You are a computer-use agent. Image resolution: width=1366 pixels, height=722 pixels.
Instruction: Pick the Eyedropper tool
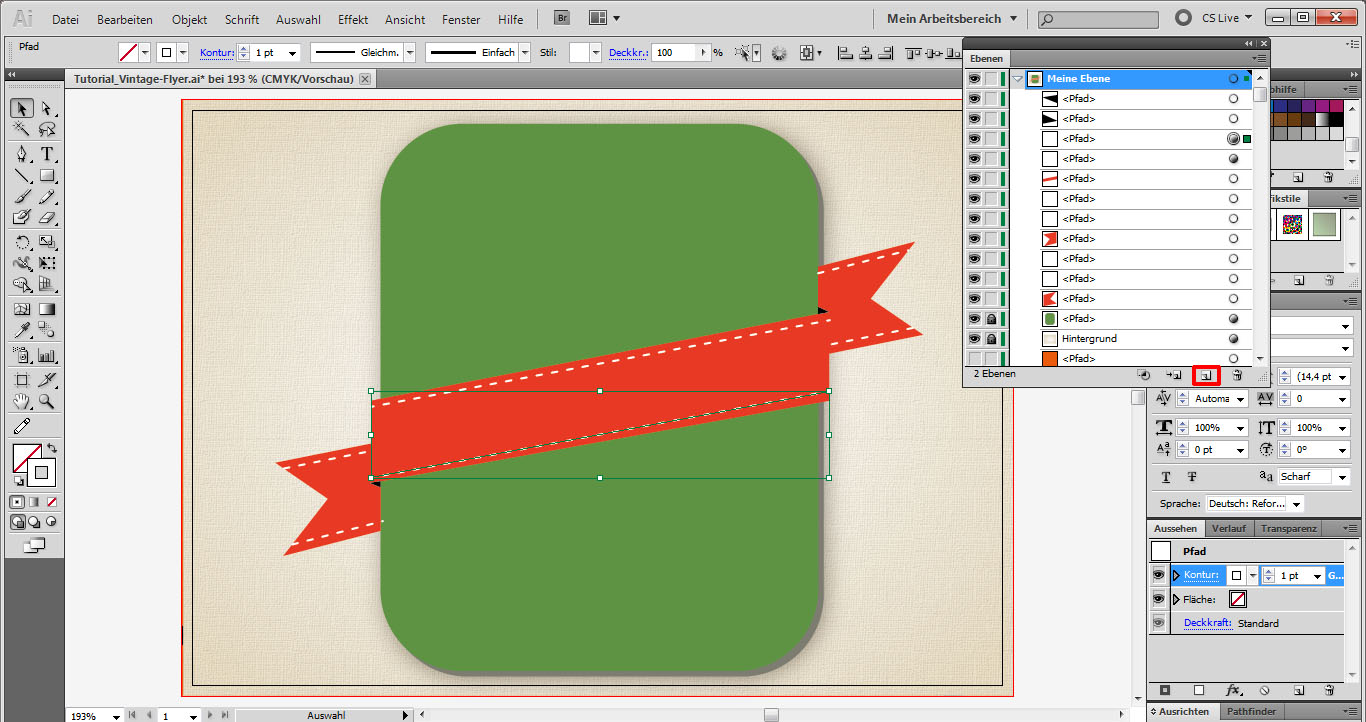pyautogui.click(x=22, y=330)
